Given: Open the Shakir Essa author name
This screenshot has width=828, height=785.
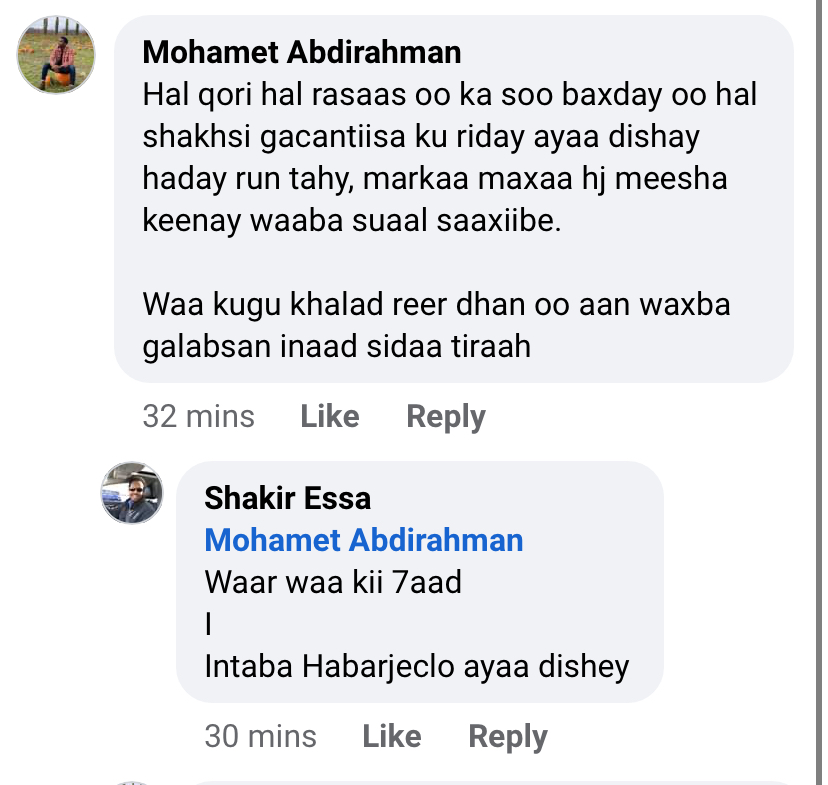Looking at the screenshot, I should point(287,497).
